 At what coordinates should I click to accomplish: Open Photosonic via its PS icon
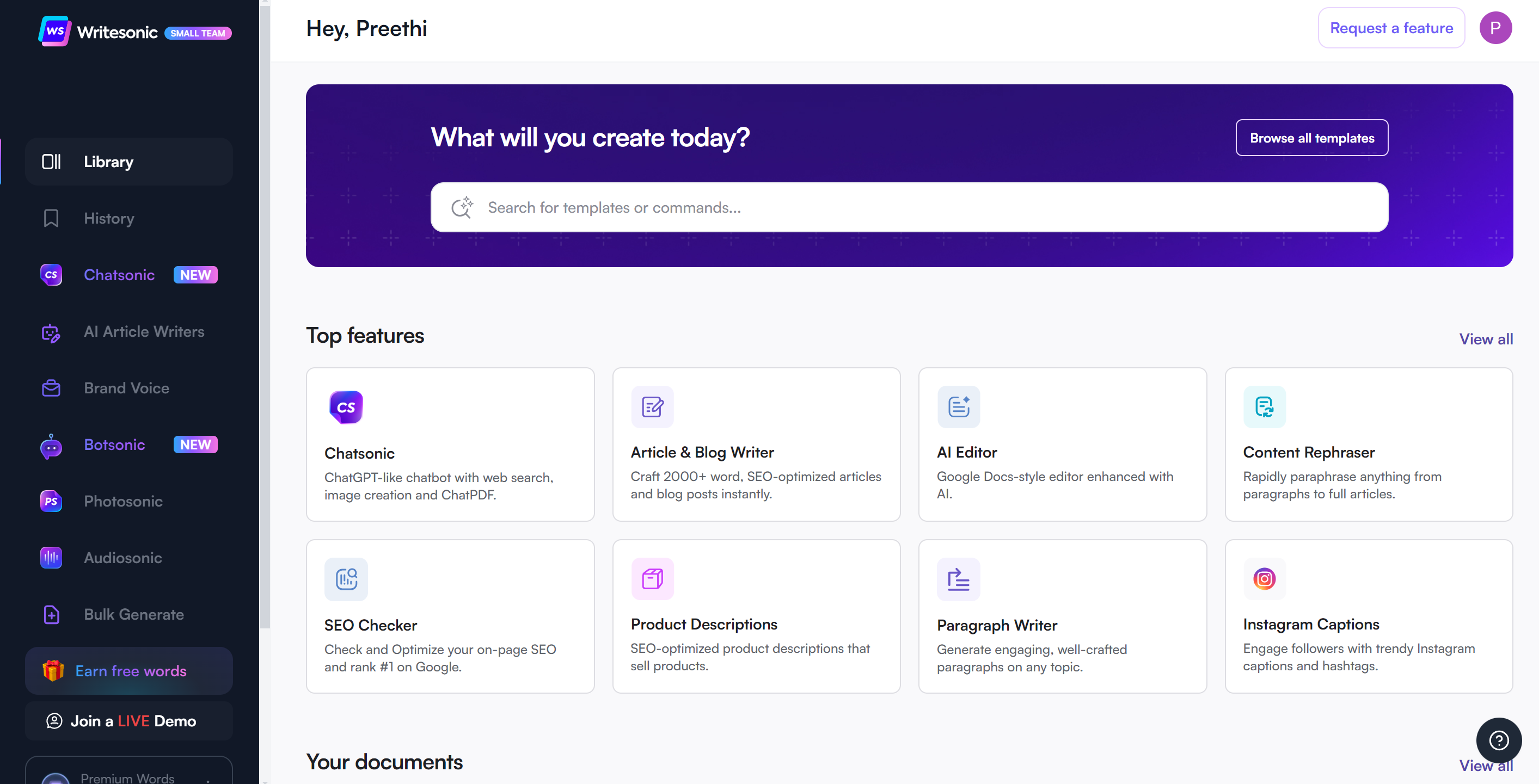pyautogui.click(x=51, y=501)
